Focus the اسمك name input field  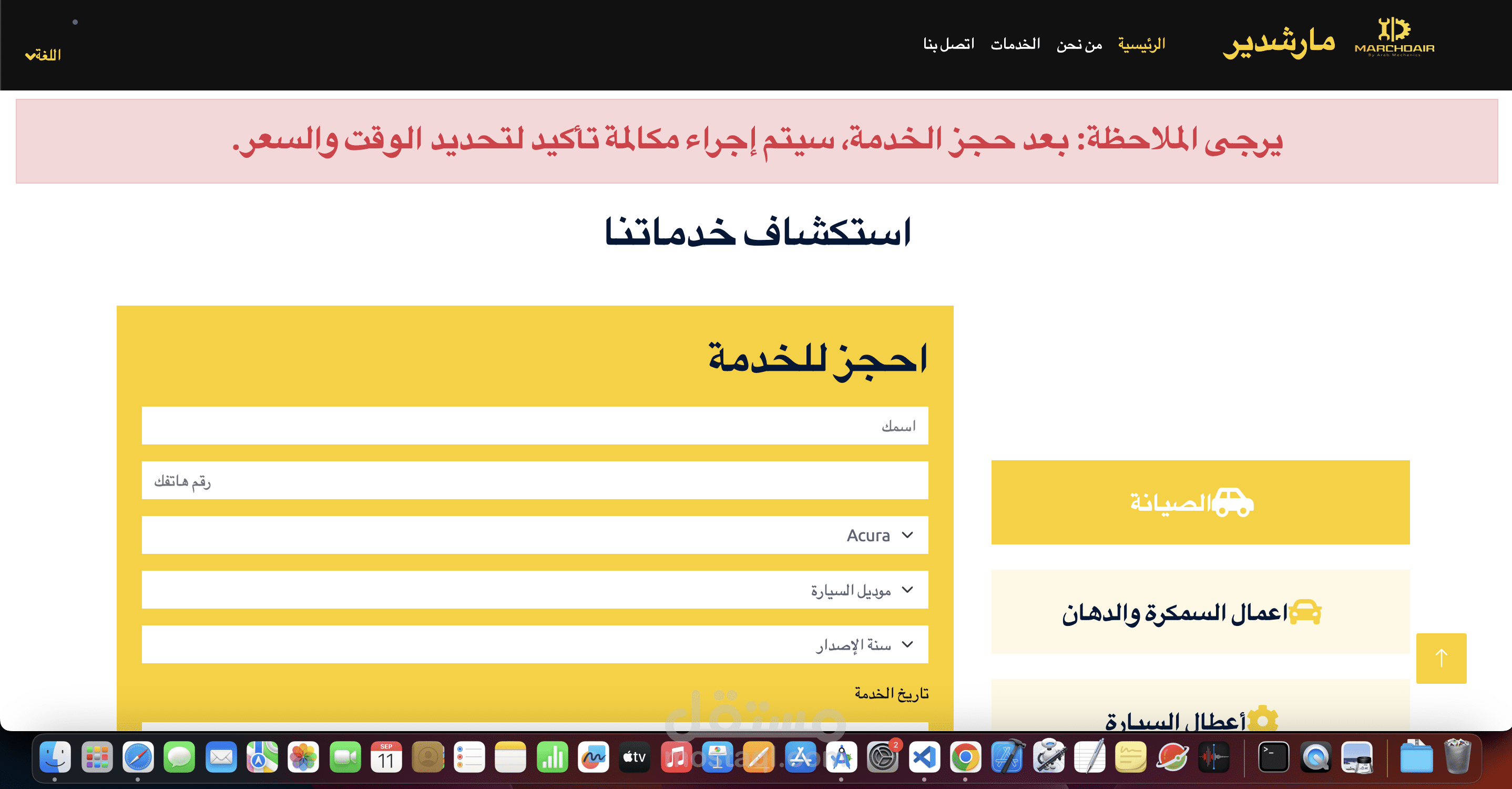[x=534, y=426]
